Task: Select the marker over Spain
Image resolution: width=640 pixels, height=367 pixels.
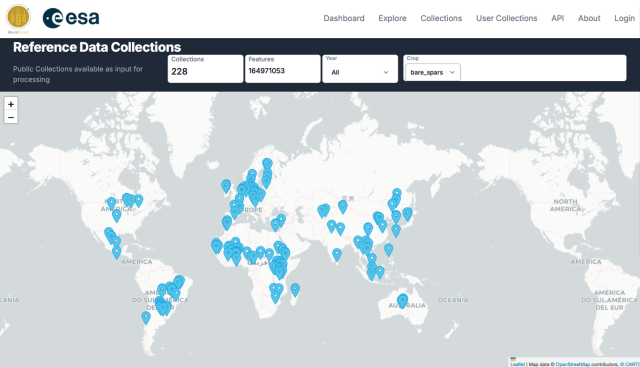Action: click(x=227, y=223)
